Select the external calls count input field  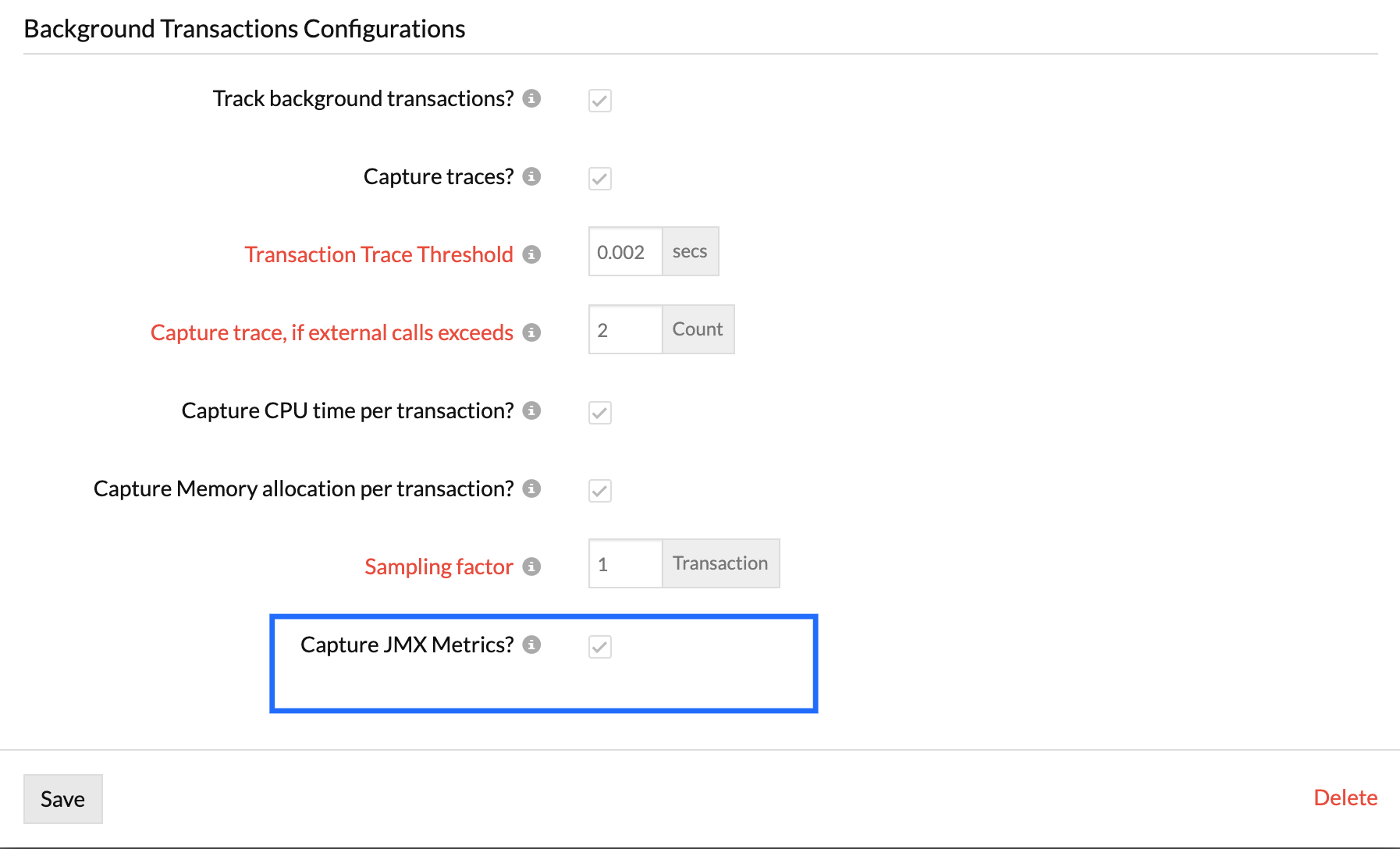click(624, 329)
